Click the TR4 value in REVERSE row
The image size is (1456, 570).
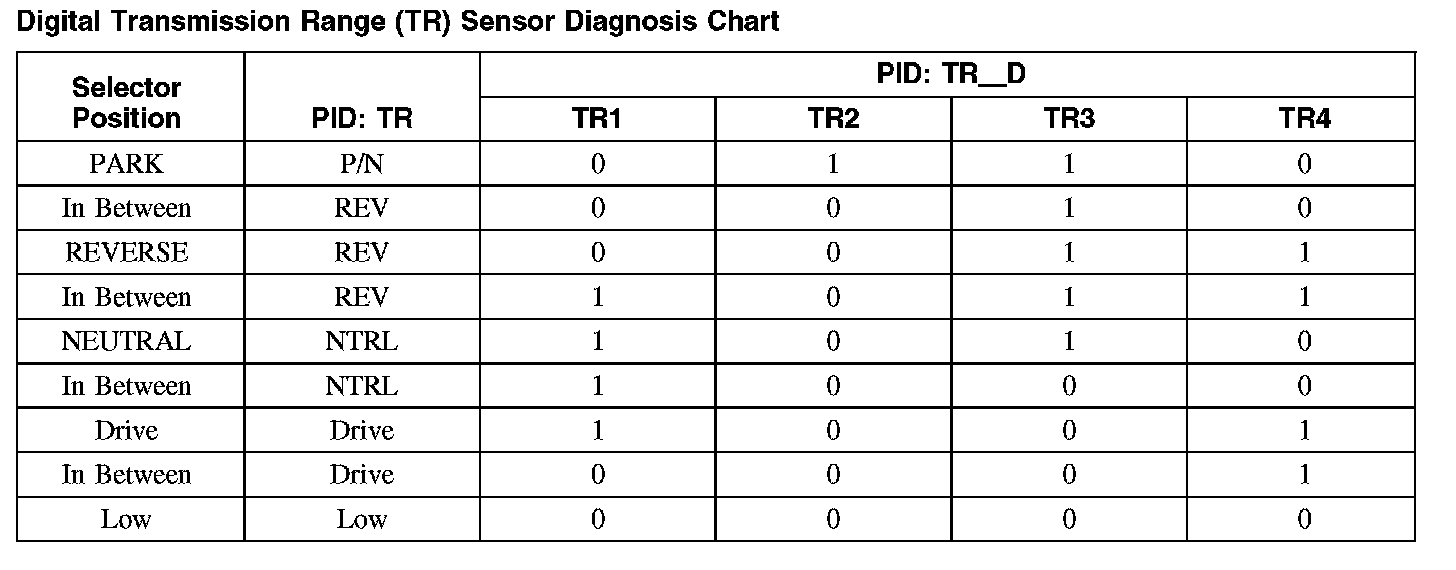click(x=1304, y=253)
